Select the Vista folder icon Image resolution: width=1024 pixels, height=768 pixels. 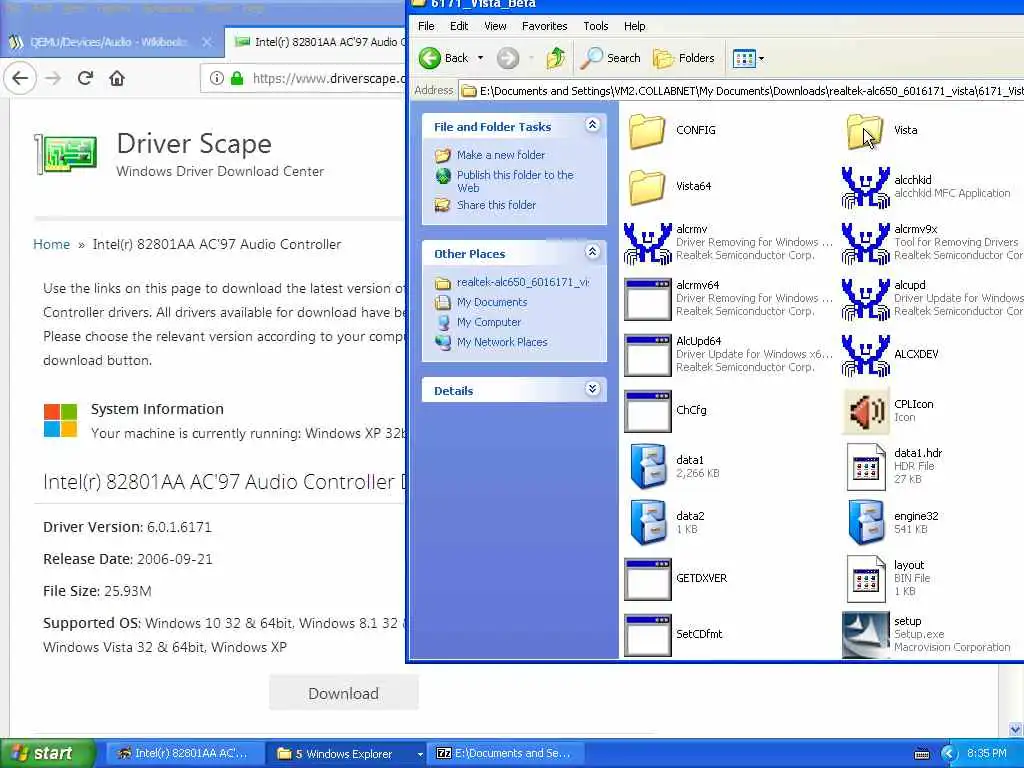click(x=864, y=131)
